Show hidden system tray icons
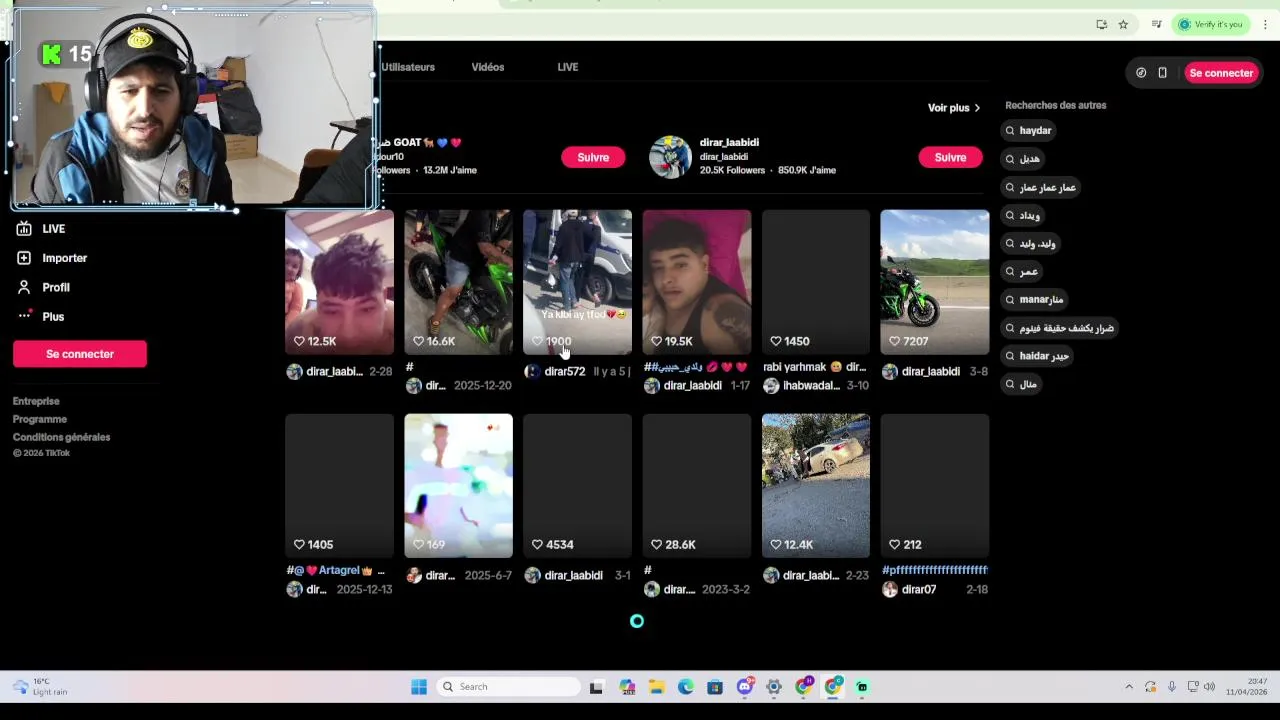Viewport: 1280px width, 720px height. (1129, 687)
